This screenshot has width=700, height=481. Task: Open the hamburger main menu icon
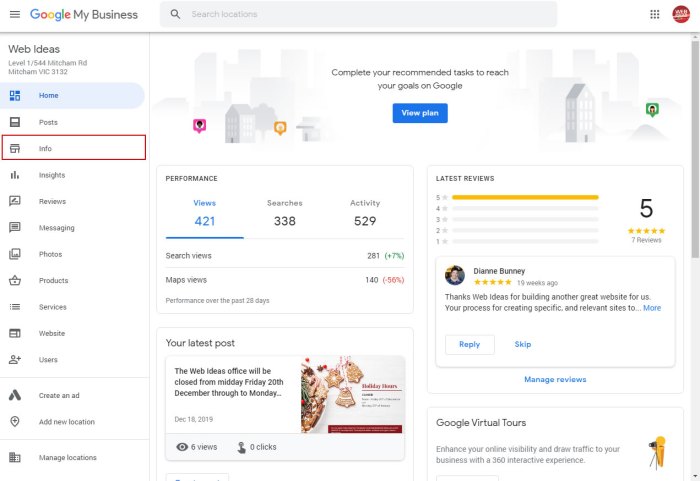(x=14, y=15)
